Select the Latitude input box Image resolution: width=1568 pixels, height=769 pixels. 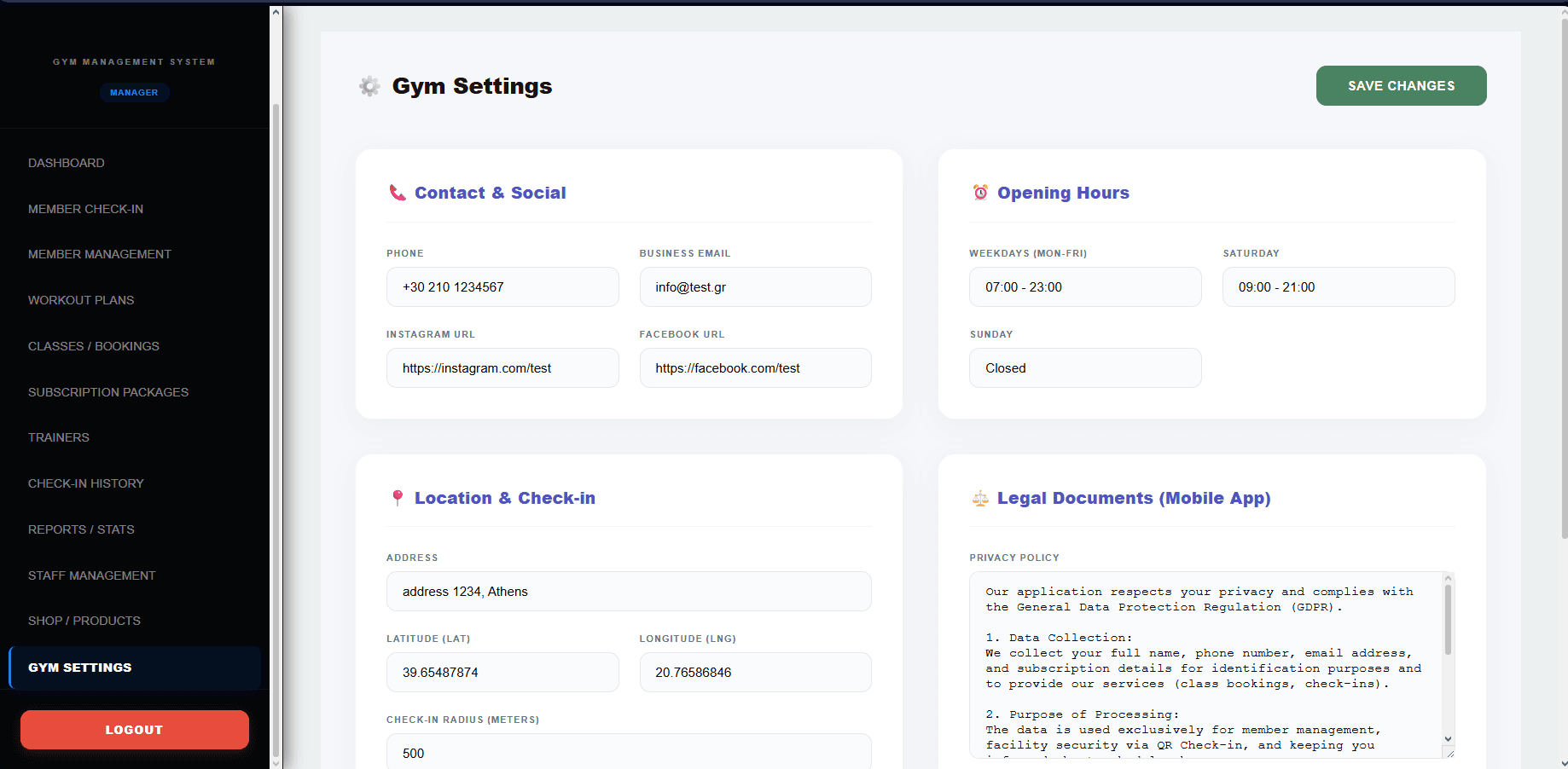(502, 673)
